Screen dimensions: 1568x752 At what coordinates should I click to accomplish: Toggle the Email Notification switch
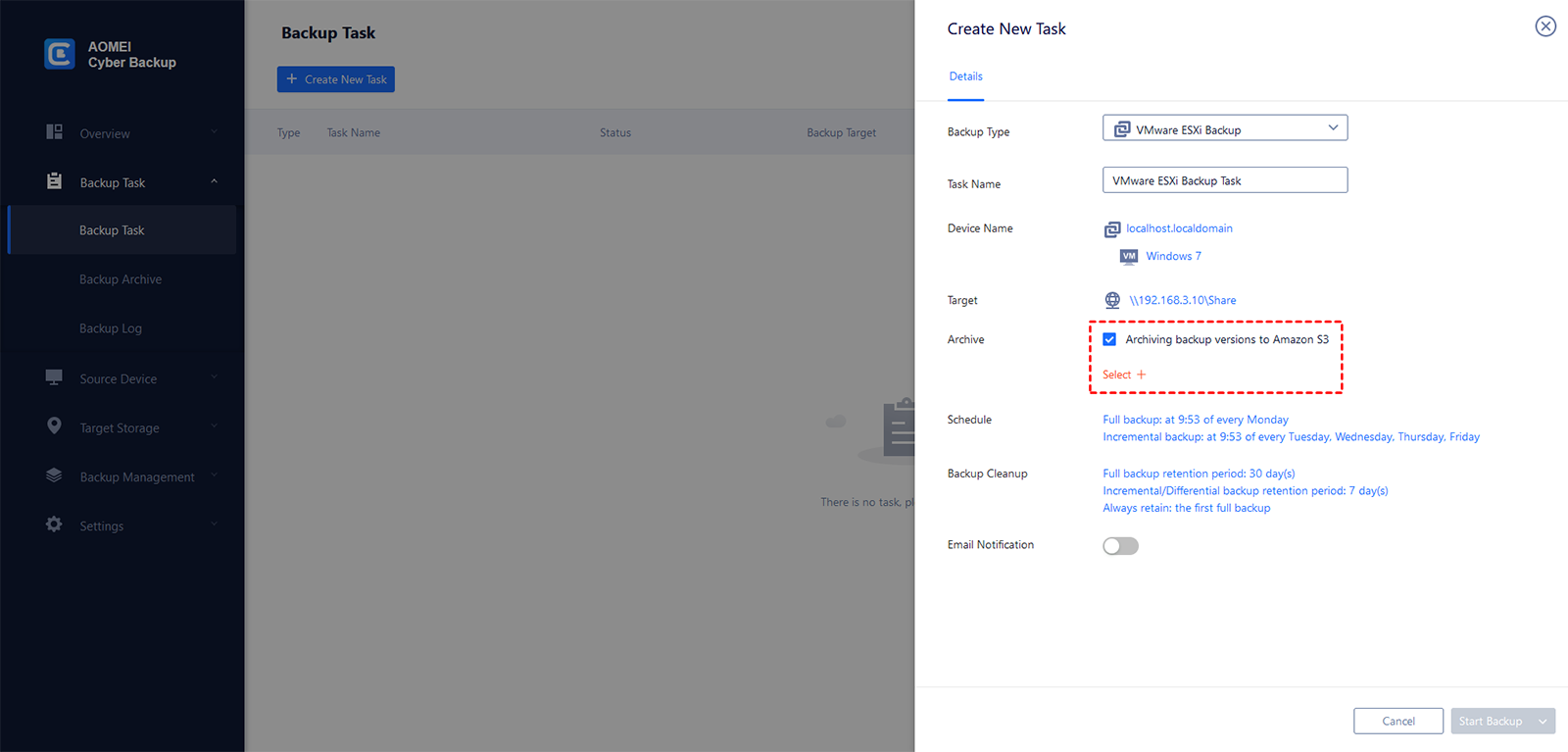tap(1120, 546)
